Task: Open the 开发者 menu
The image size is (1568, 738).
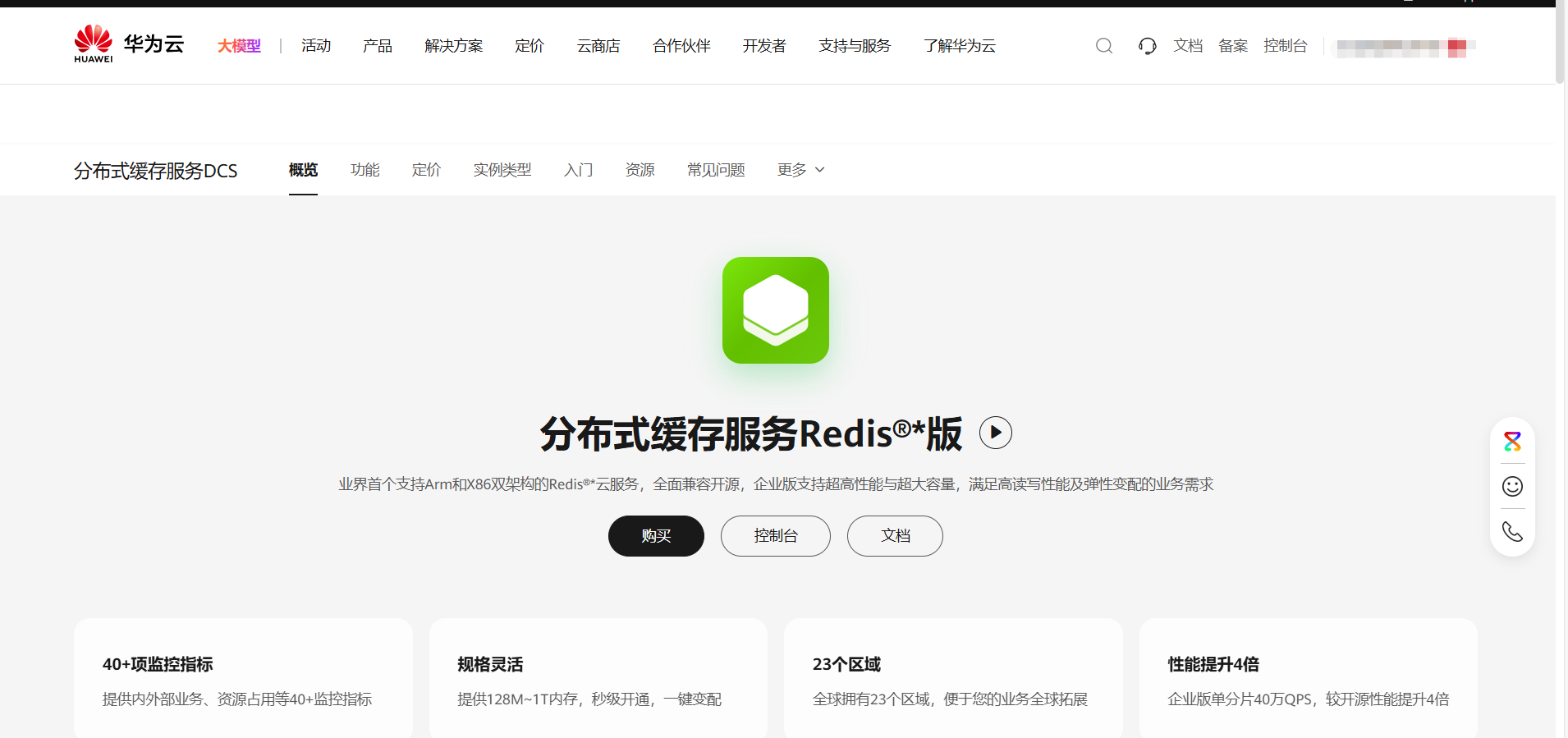Action: [x=764, y=46]
